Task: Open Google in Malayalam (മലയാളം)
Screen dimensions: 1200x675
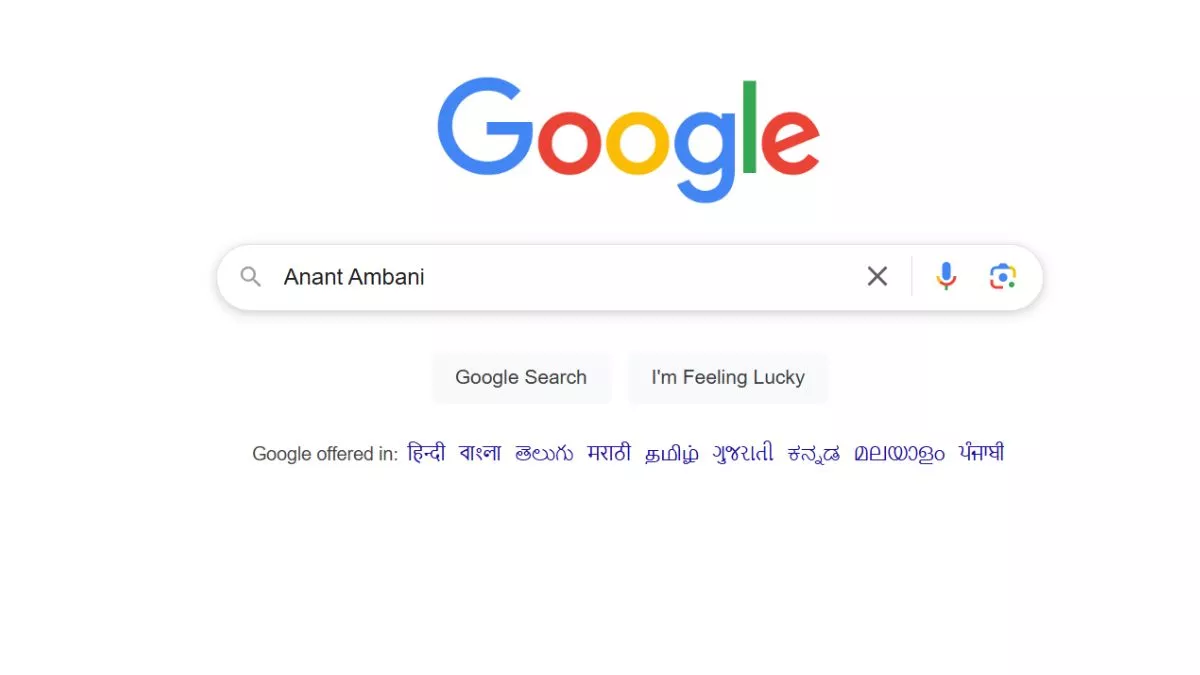Action: pos(899,454)
